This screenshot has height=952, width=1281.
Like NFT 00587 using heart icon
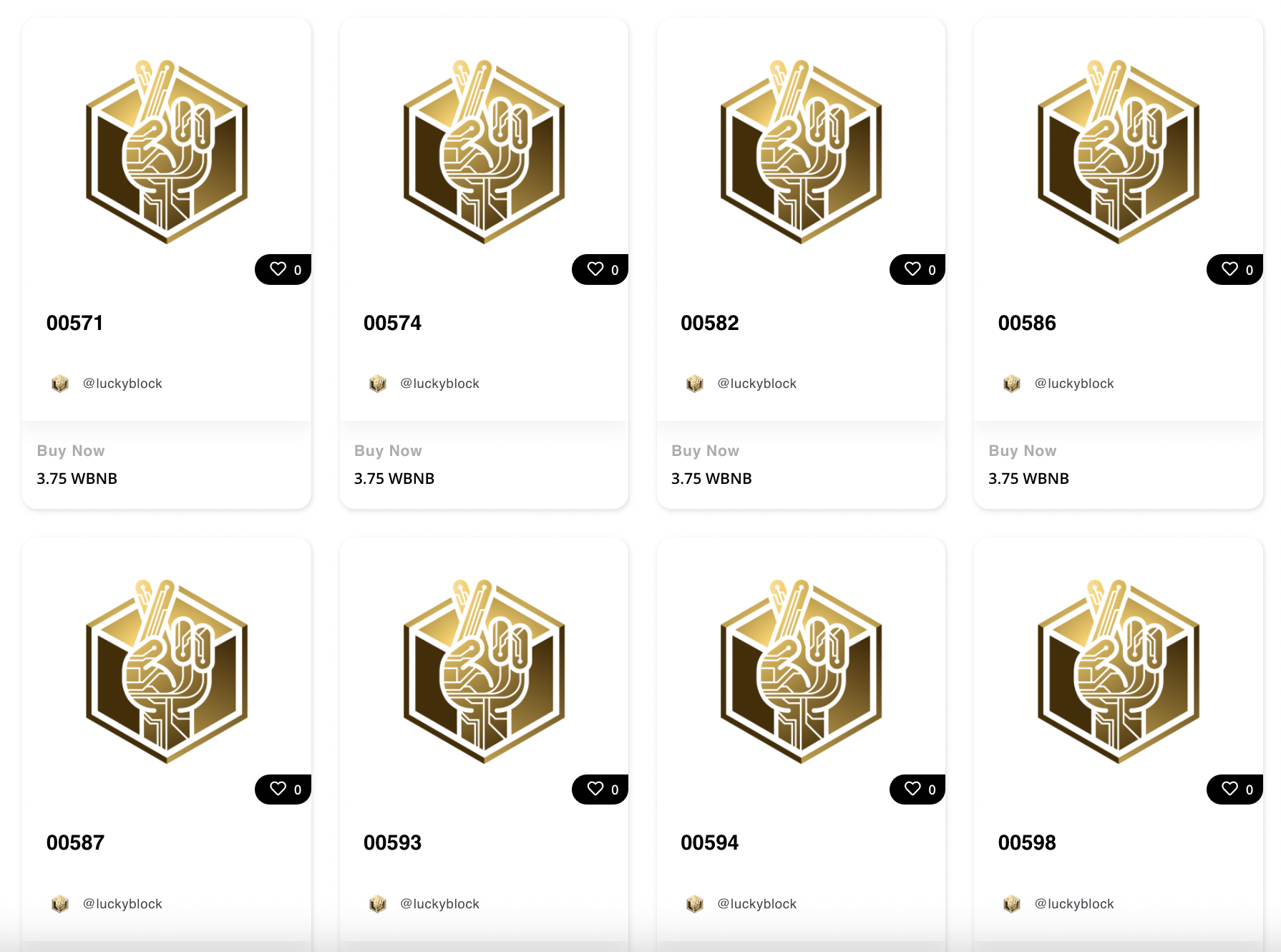click(278, 789)
